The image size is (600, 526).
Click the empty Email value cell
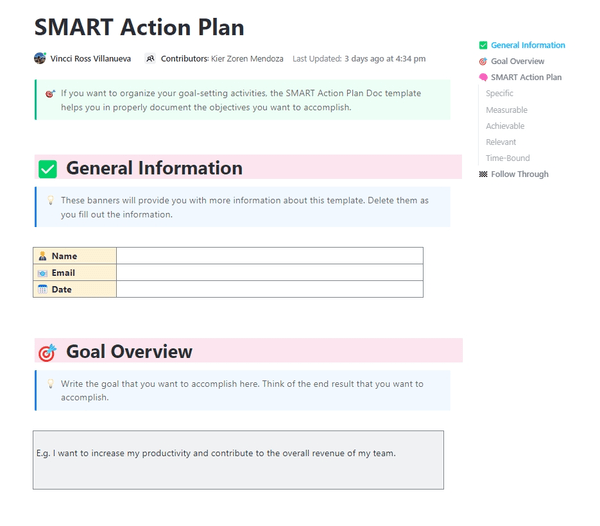tap(269, 273)
